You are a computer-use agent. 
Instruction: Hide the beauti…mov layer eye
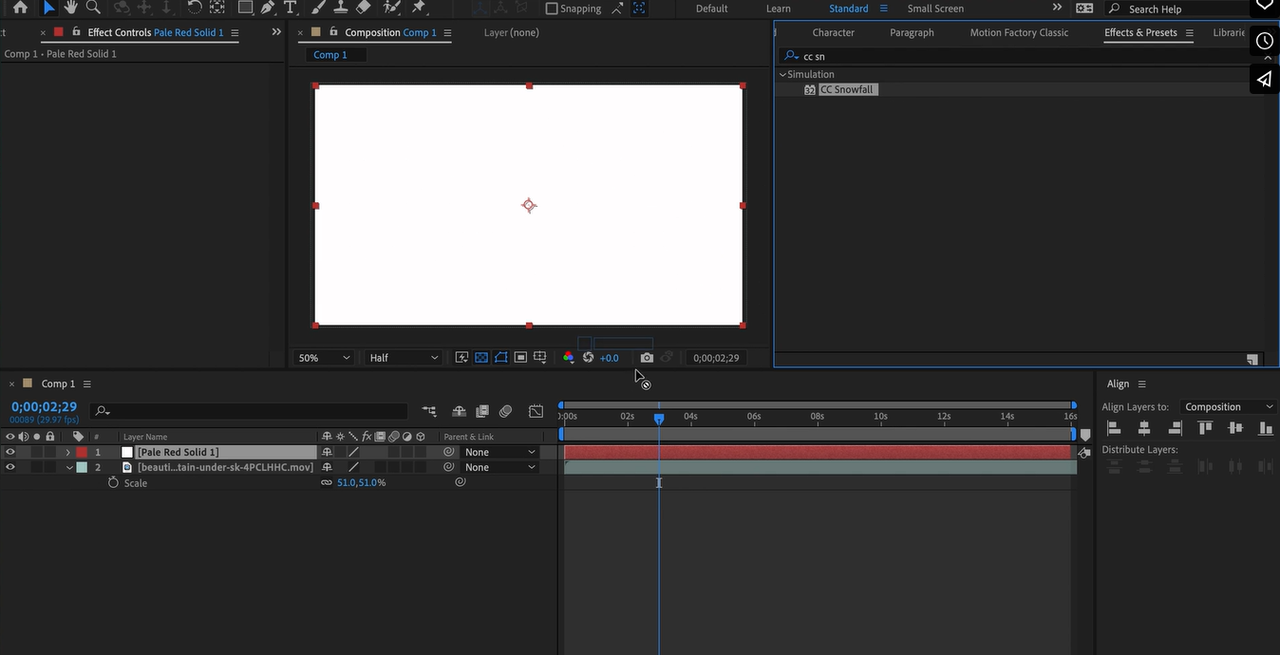click(x=10, y=467)
